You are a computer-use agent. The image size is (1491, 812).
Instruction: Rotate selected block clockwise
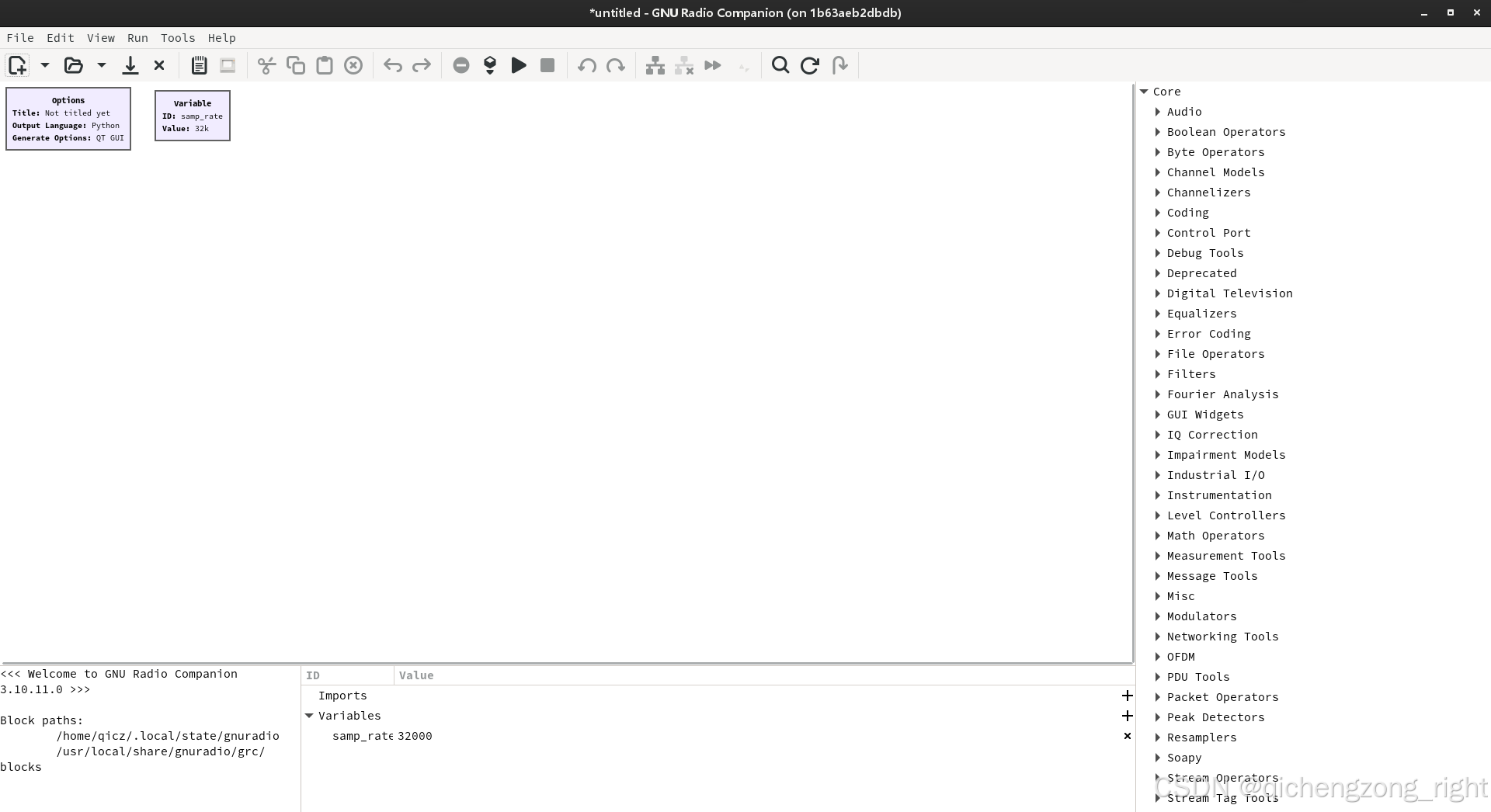point(616,65)
